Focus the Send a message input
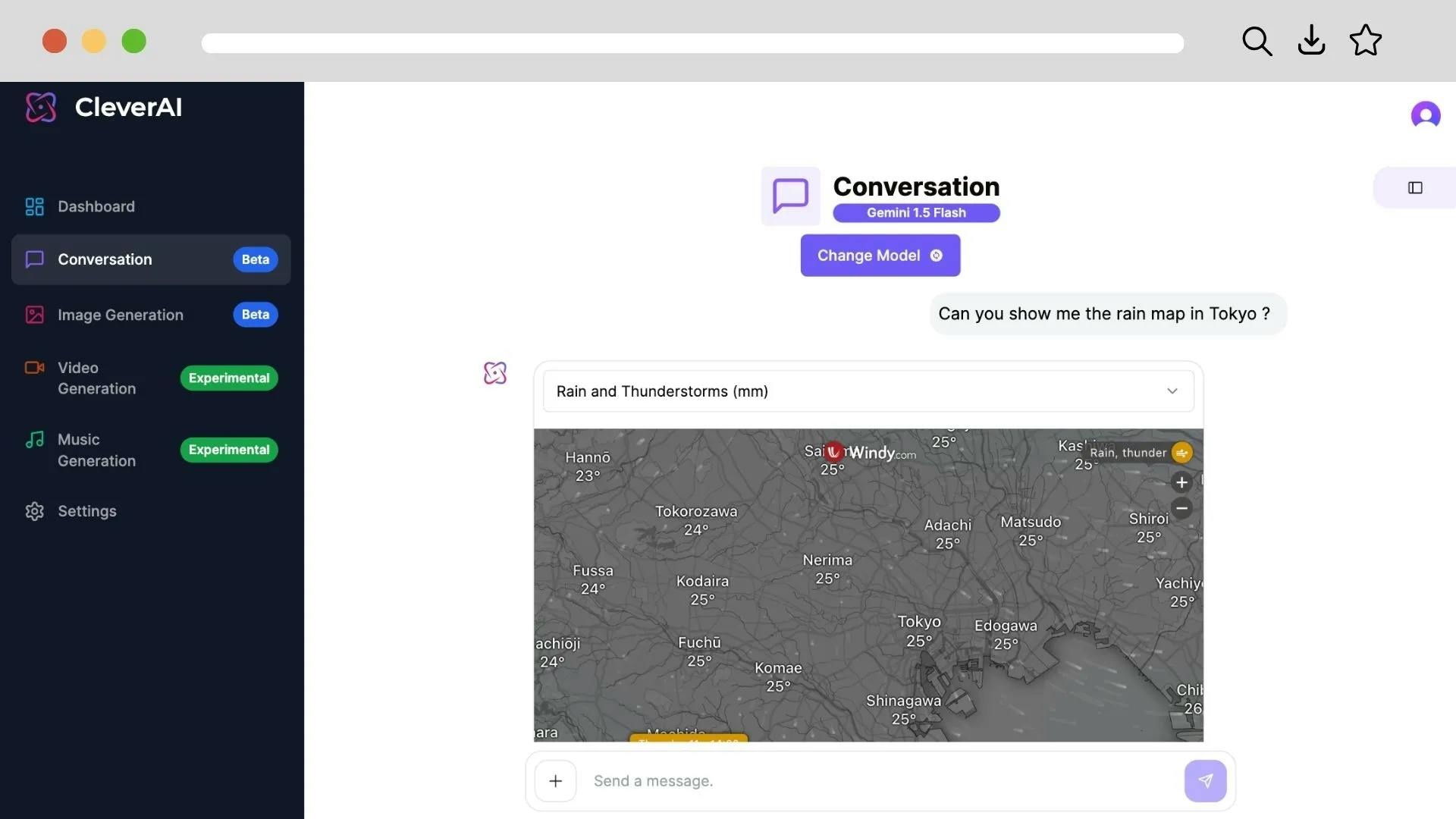 coord(880,781)
